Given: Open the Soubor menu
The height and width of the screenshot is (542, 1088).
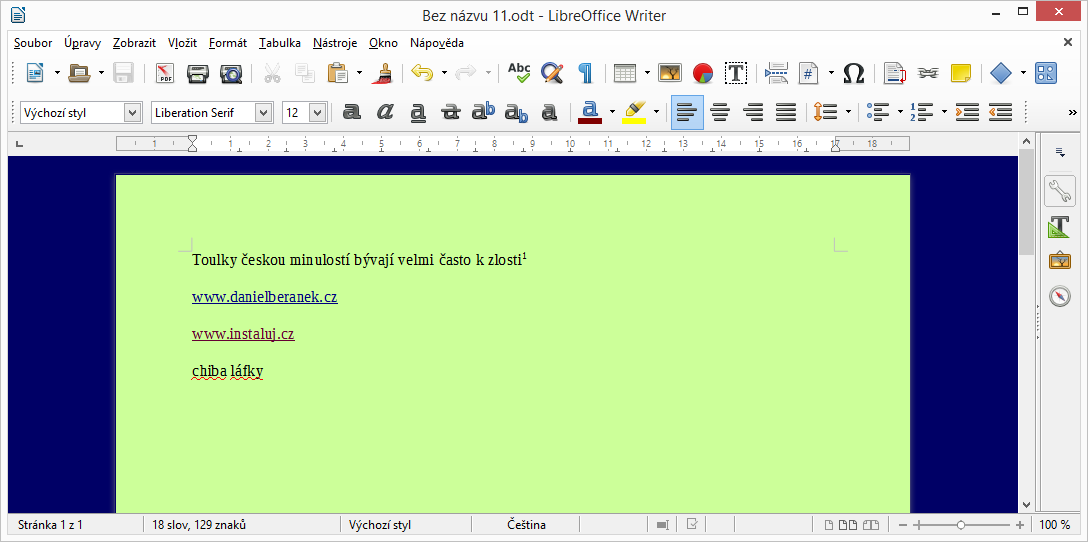Looking at the screenshot, I should [33, 43].
